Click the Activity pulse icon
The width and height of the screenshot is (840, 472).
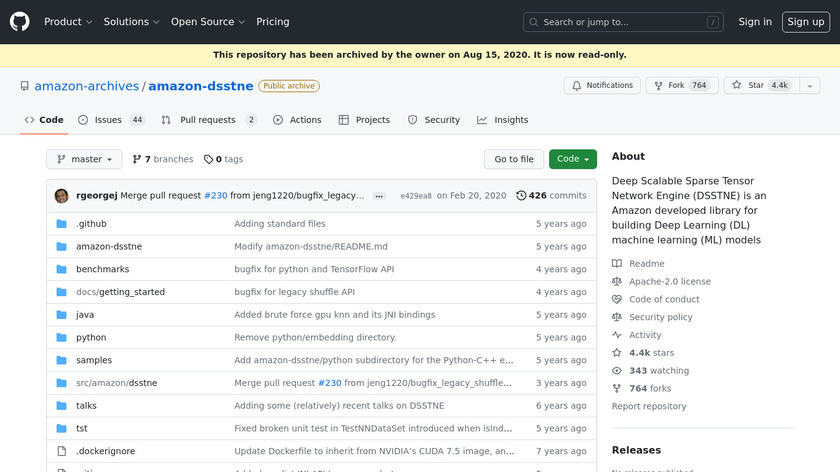[617, 335]
